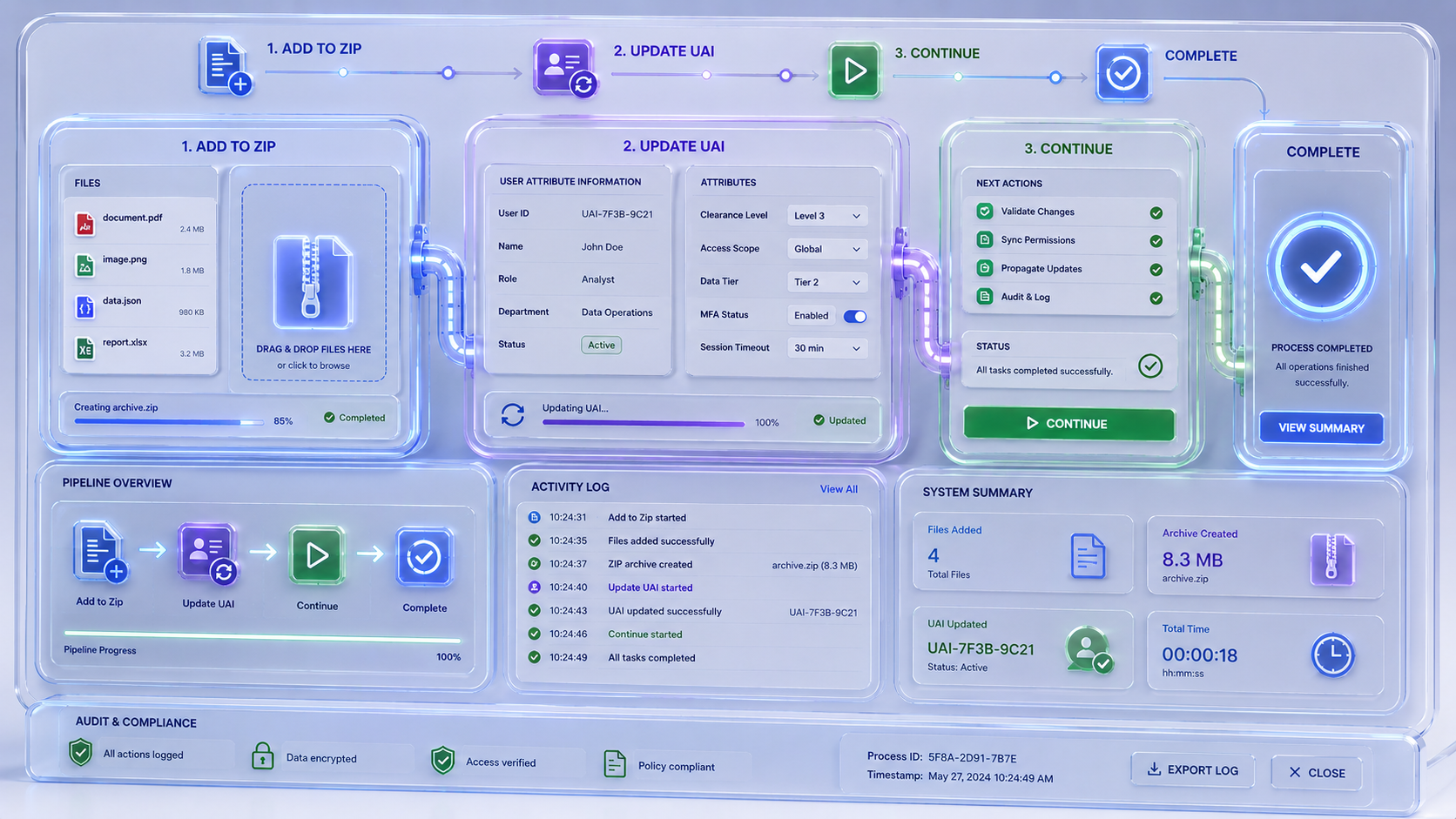Click the 'Completed' status under archive progress
1456x819 pixels.
coord(354,418)
